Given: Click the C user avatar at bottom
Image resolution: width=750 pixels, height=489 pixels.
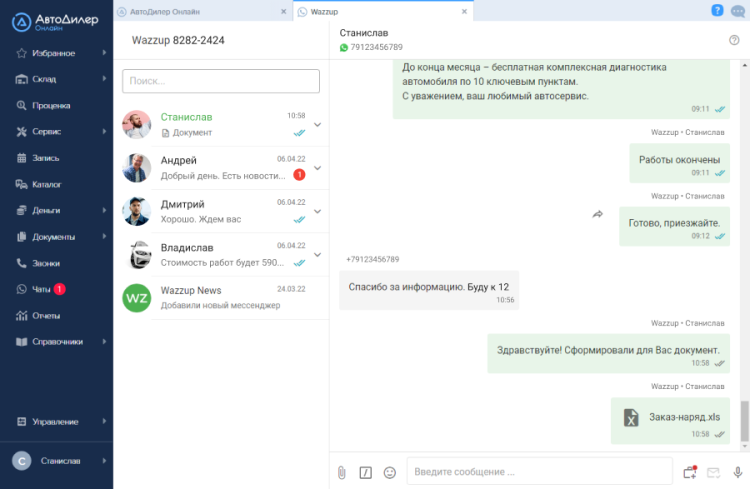Looking at the screenshot, I should pyautogui.click(x=22, y=461).
